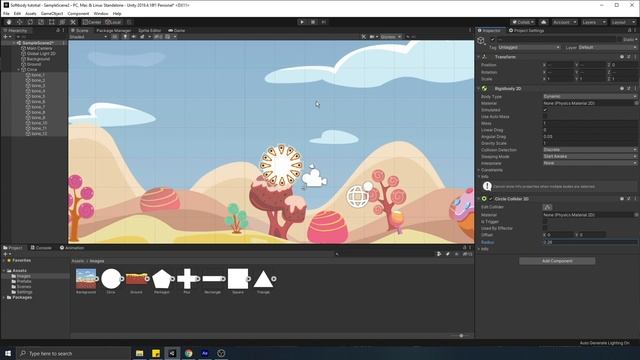
Task: Open the GameObject menu
Action: tap(52, 13)
